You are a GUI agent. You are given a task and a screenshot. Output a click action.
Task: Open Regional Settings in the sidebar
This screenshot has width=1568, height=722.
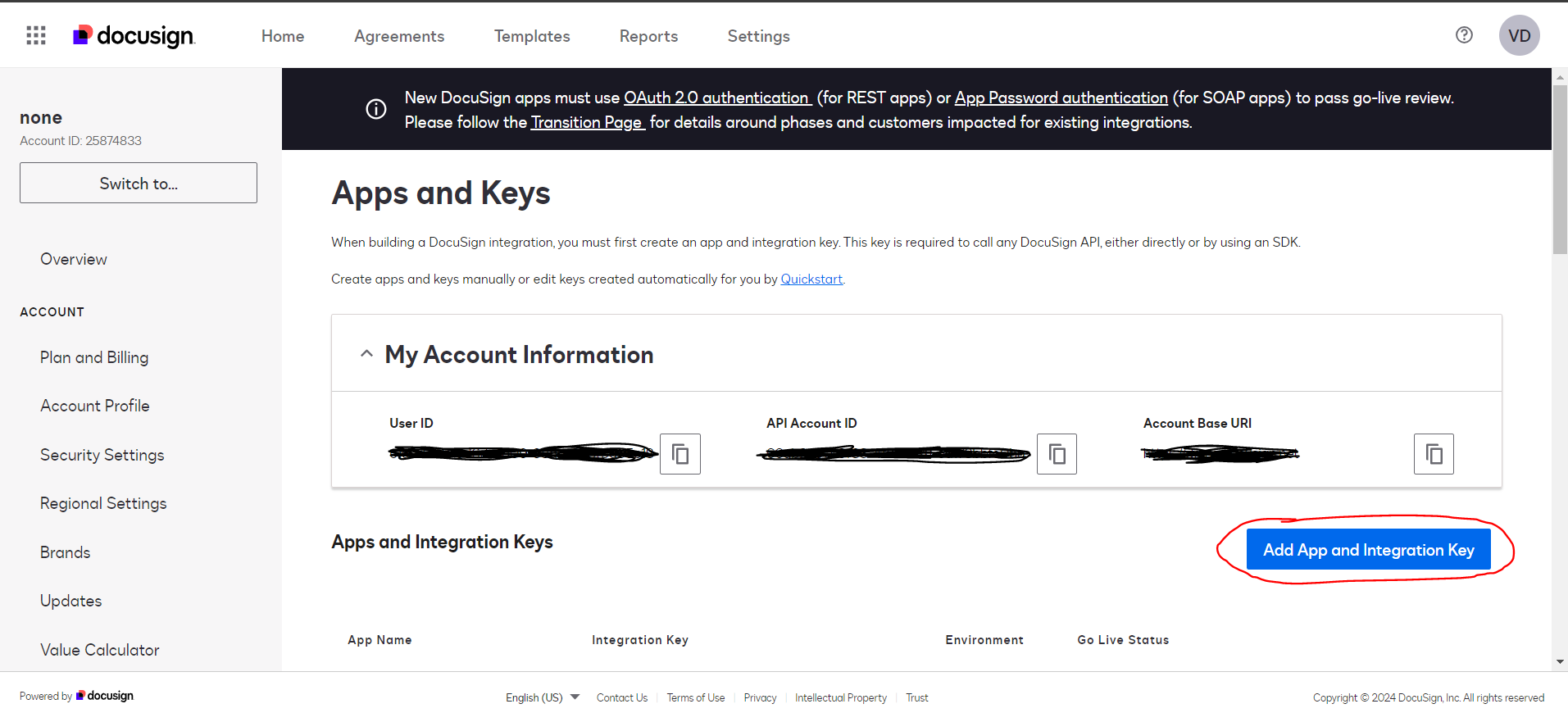pos(103,503)
